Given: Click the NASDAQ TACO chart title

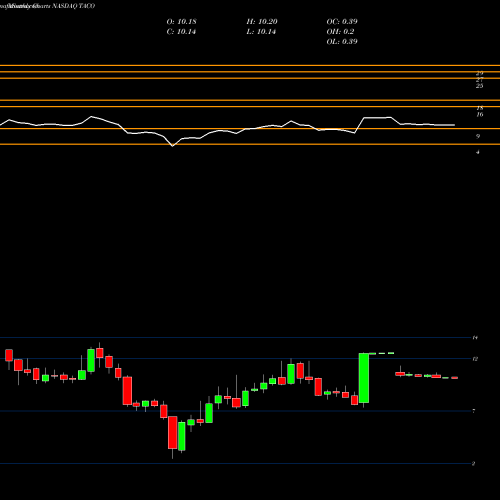Looking at the screenshot, I should (x=47, y=6).
